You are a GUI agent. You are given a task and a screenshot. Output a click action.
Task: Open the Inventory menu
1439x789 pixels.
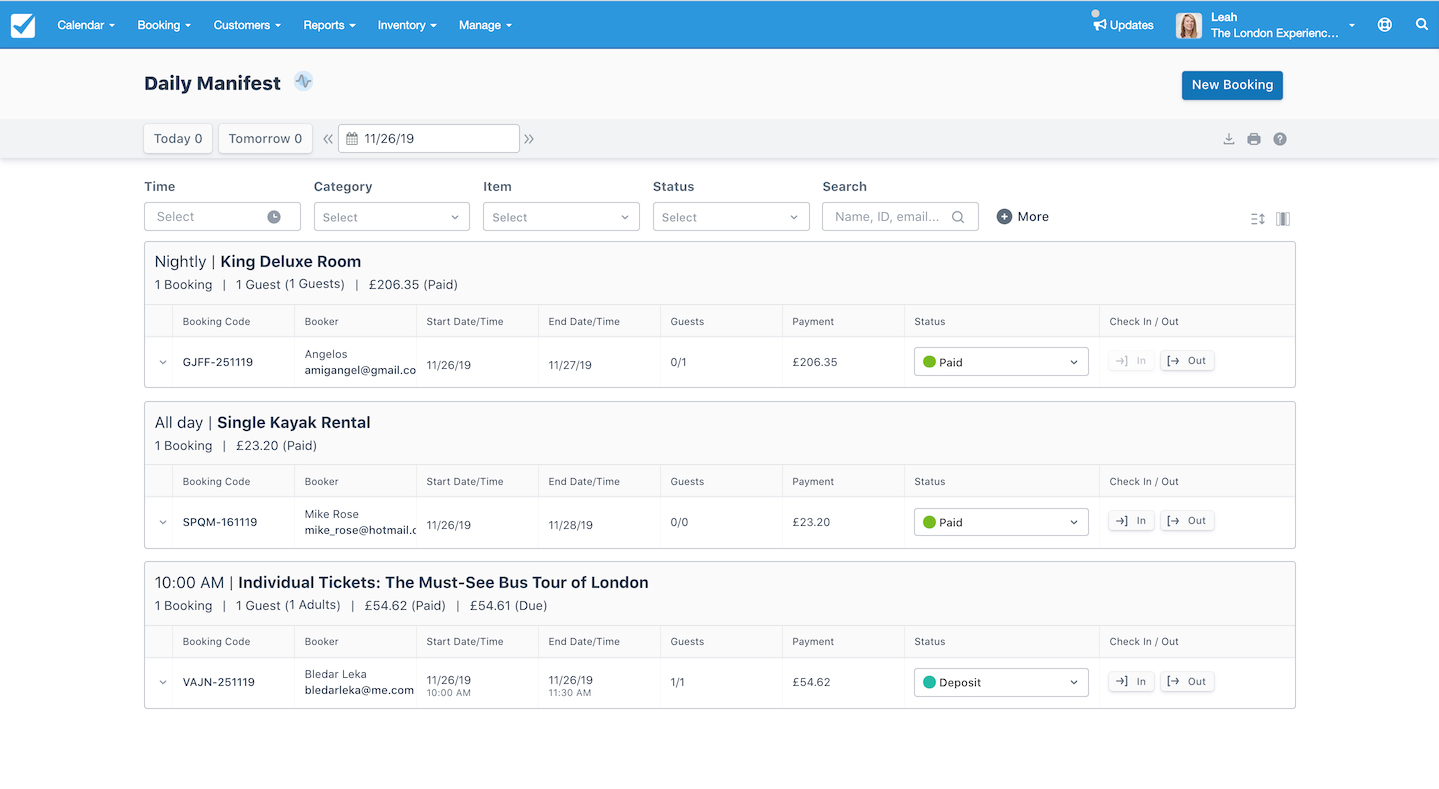pyautogui.click(x=407, y=25)
